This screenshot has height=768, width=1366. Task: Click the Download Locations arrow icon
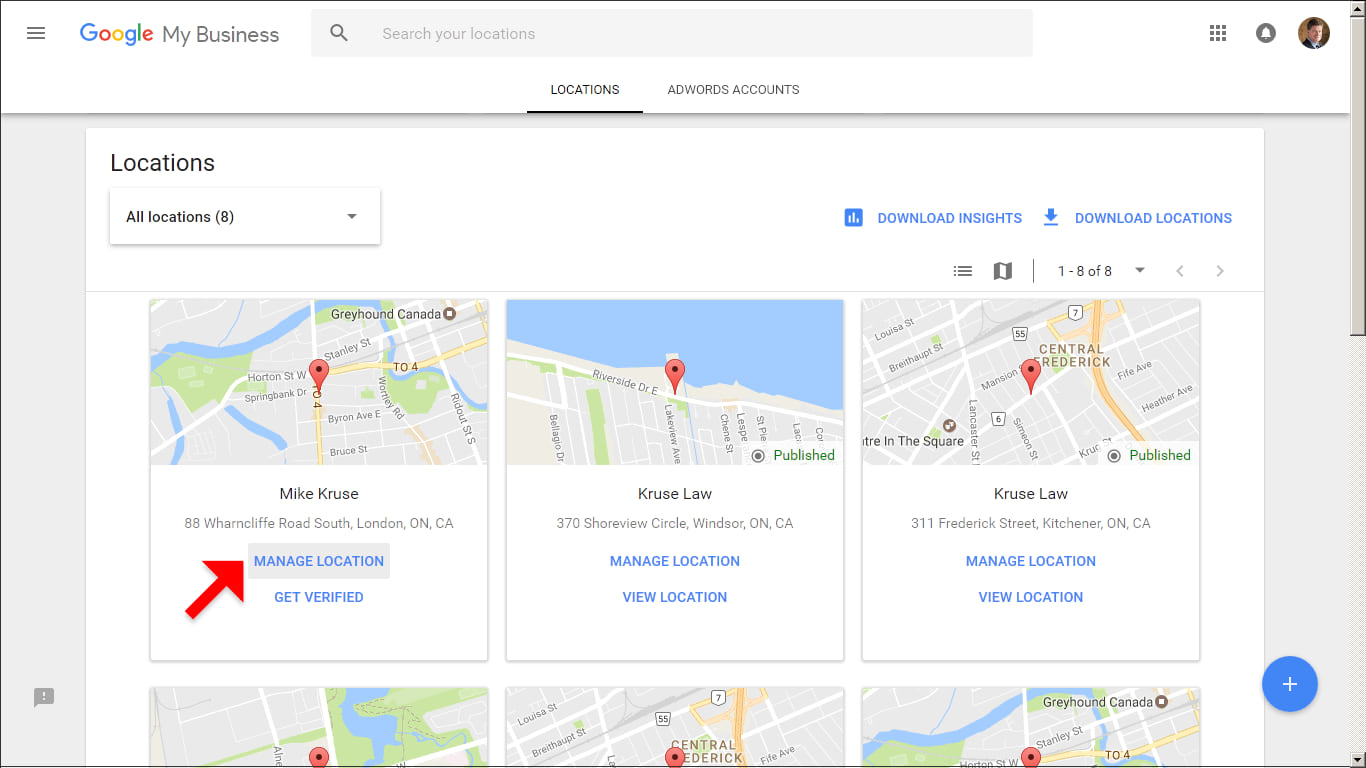pyautogui.click(x=1050, y=217)
